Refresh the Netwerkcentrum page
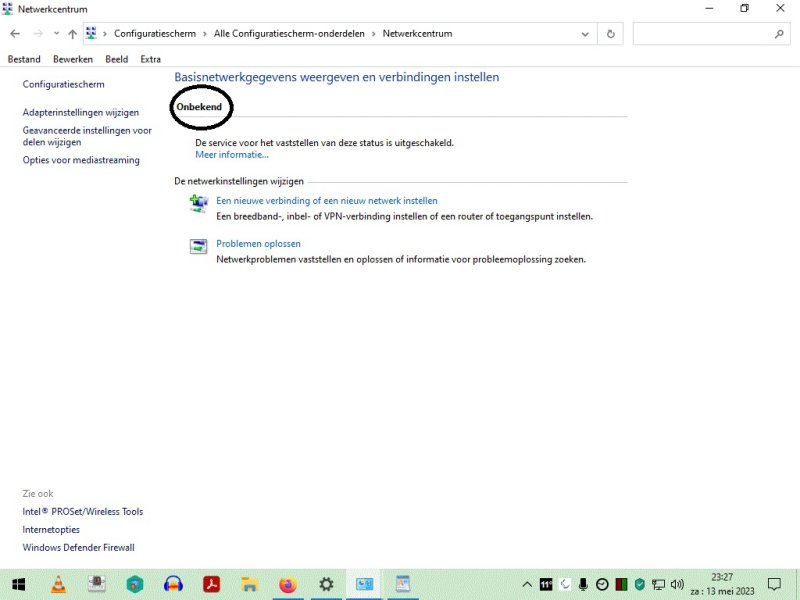The width and height of the screenshot is (800, 600). pos(611,34)
